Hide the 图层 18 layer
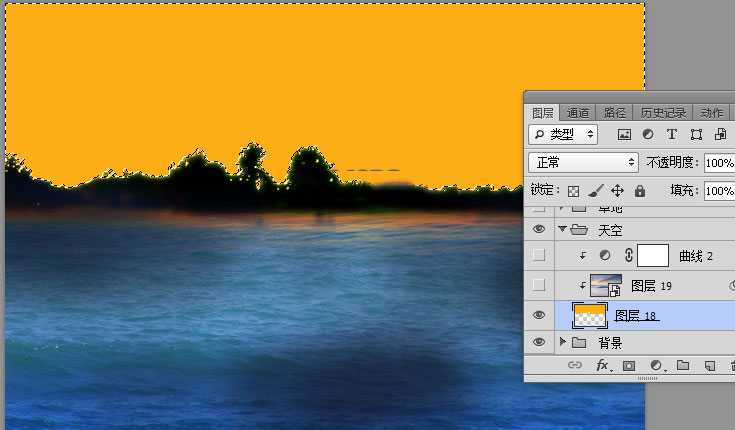 (539, 315)
